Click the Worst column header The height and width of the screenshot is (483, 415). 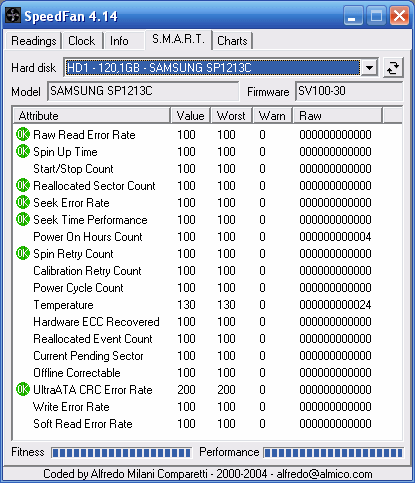click(231, 116)
